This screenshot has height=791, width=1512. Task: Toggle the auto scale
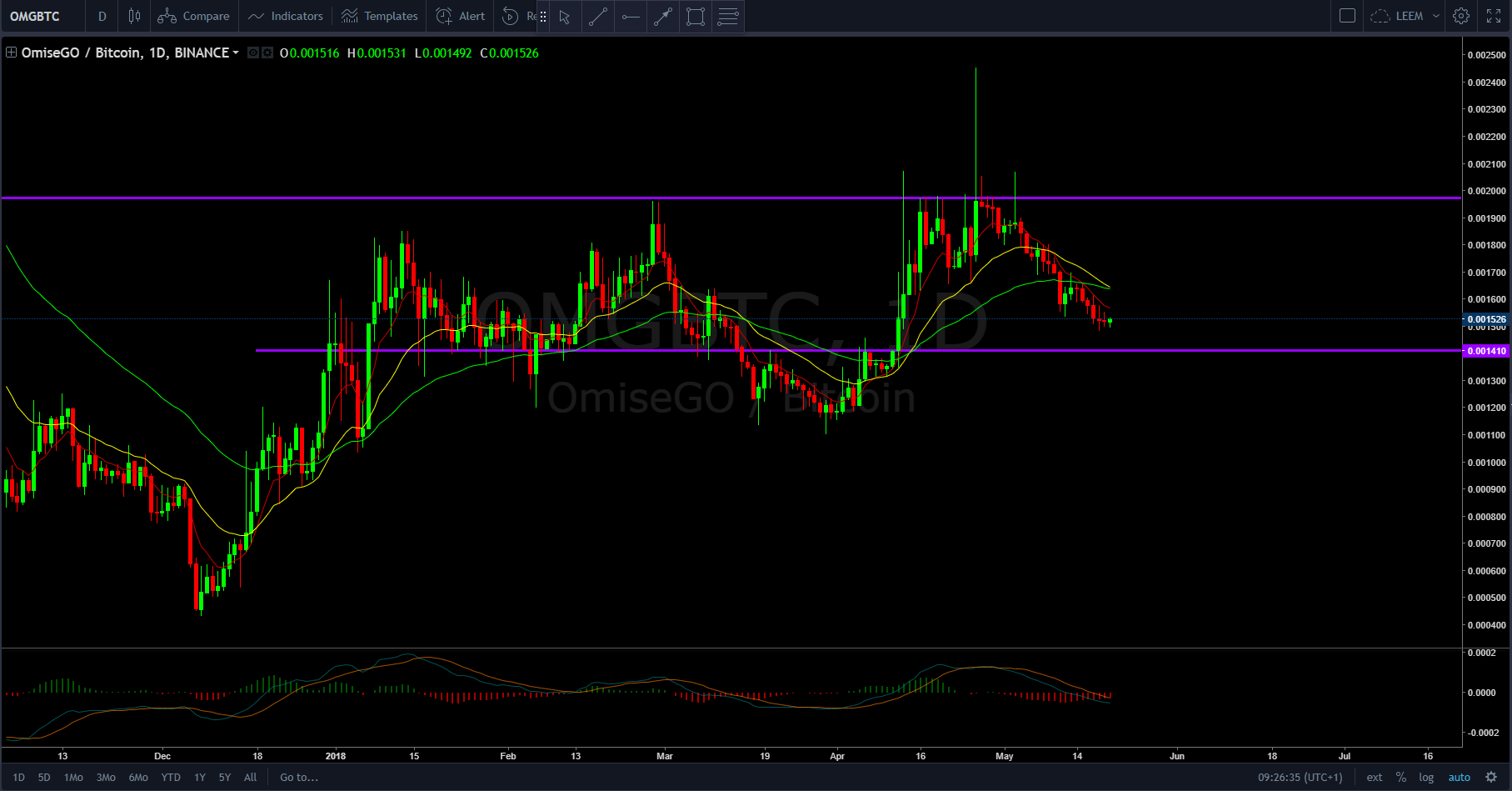pyautogui.click(x=1460, y=777)
